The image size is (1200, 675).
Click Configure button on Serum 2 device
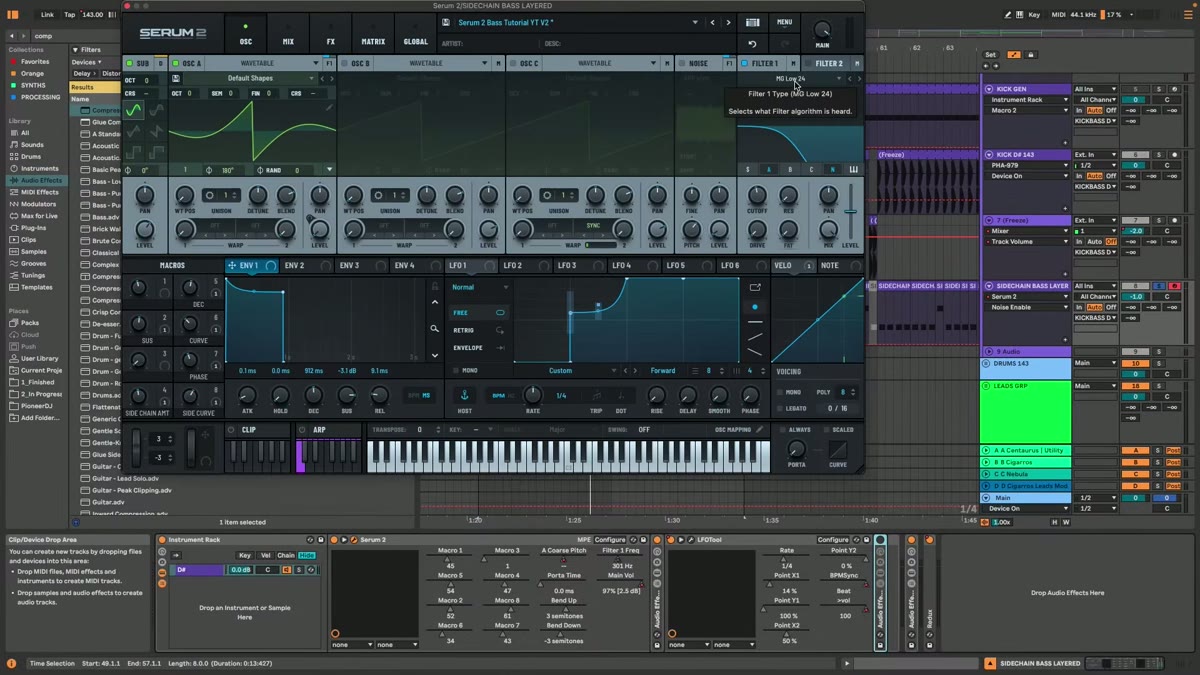click(610, 540)
